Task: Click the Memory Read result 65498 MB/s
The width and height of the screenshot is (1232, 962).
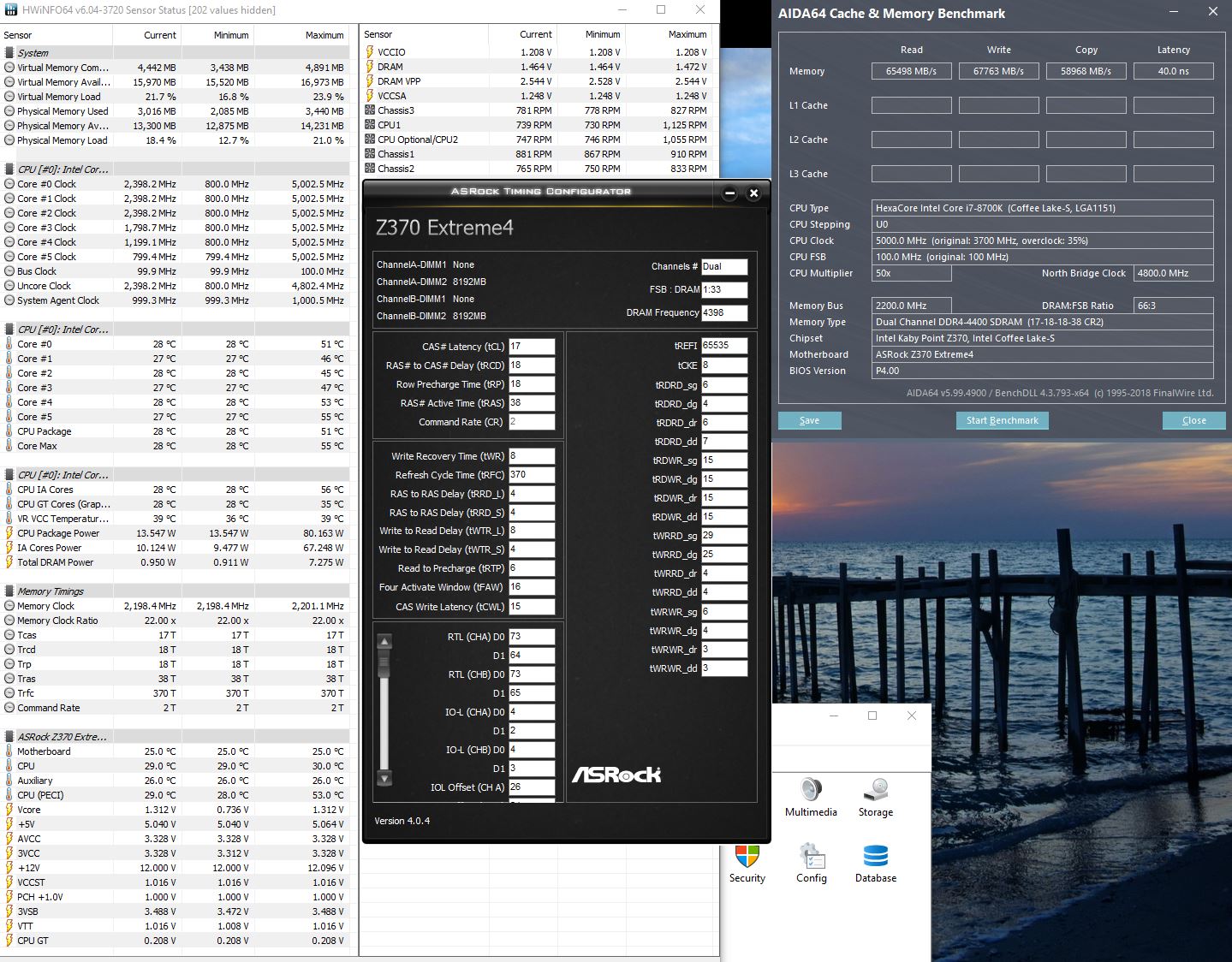Action: (x=911, y=71)
